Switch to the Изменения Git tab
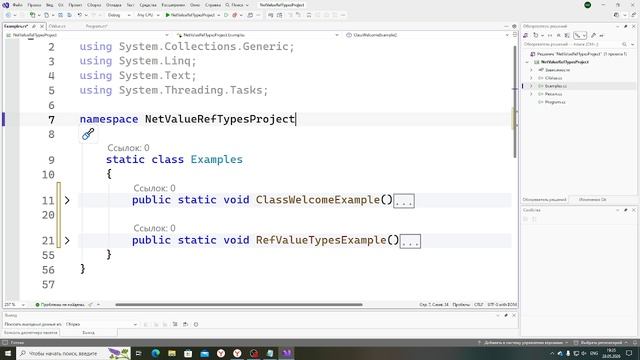The image size is (640, 360). [x=592, y=200]
